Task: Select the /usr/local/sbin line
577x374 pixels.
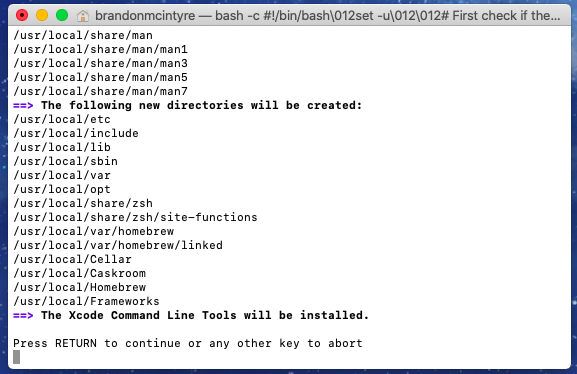Action: pyautogui.click(x=66, y=161)
